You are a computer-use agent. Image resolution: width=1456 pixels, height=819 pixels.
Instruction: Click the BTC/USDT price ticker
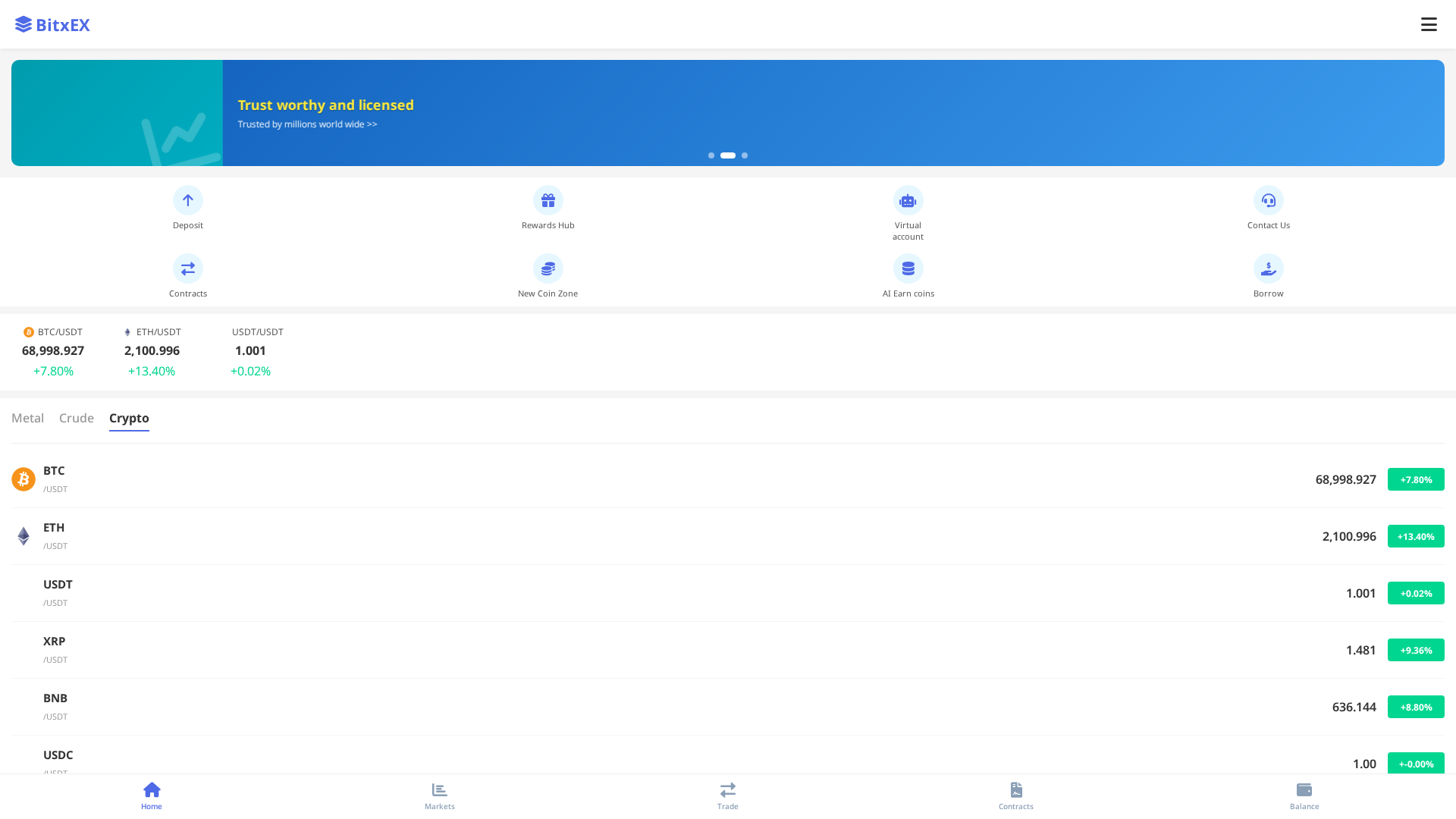(x=52, y=350)
